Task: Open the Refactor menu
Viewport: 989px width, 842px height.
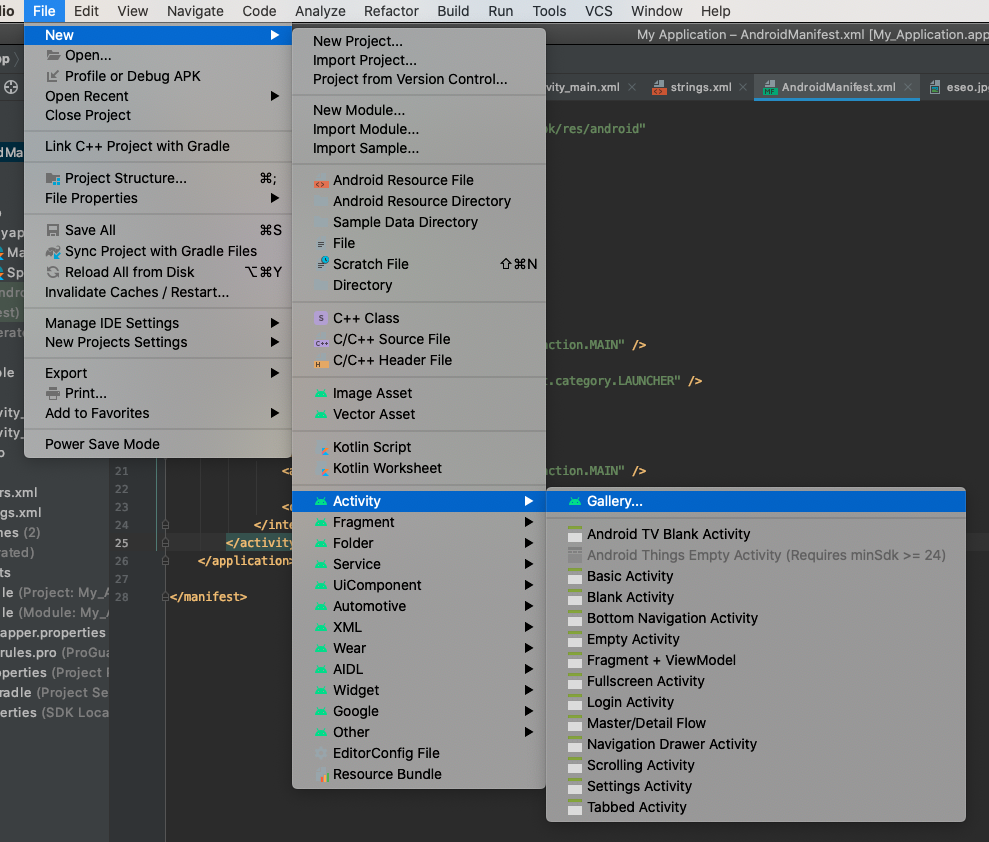Action: coord(391,11)
